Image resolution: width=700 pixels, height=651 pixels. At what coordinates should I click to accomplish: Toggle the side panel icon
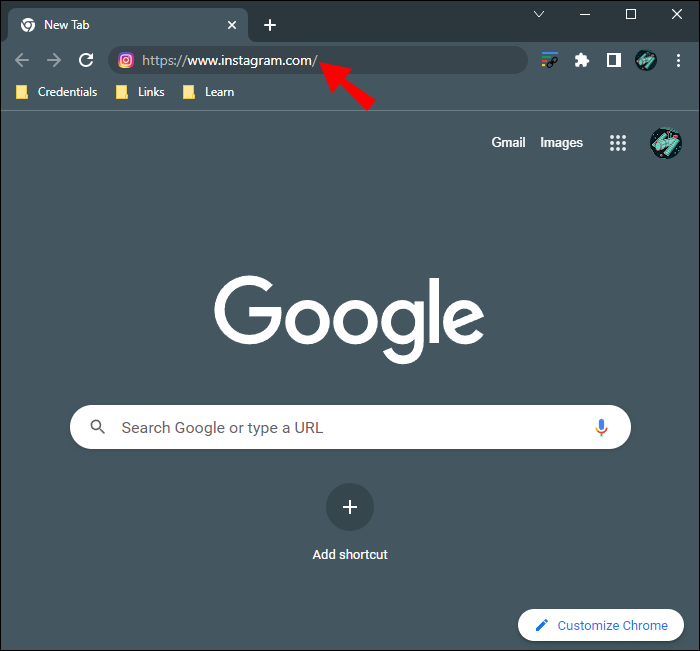614,60
